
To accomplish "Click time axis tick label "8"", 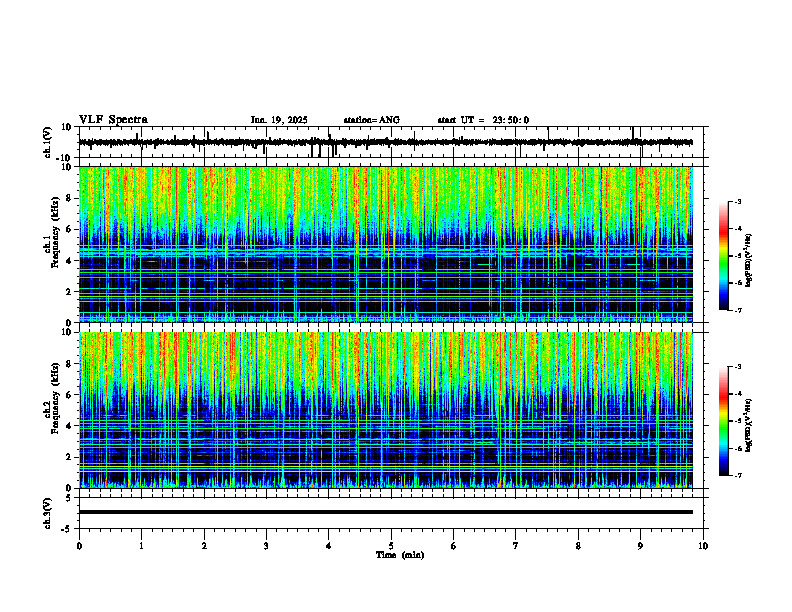I will tap(578, 546).
